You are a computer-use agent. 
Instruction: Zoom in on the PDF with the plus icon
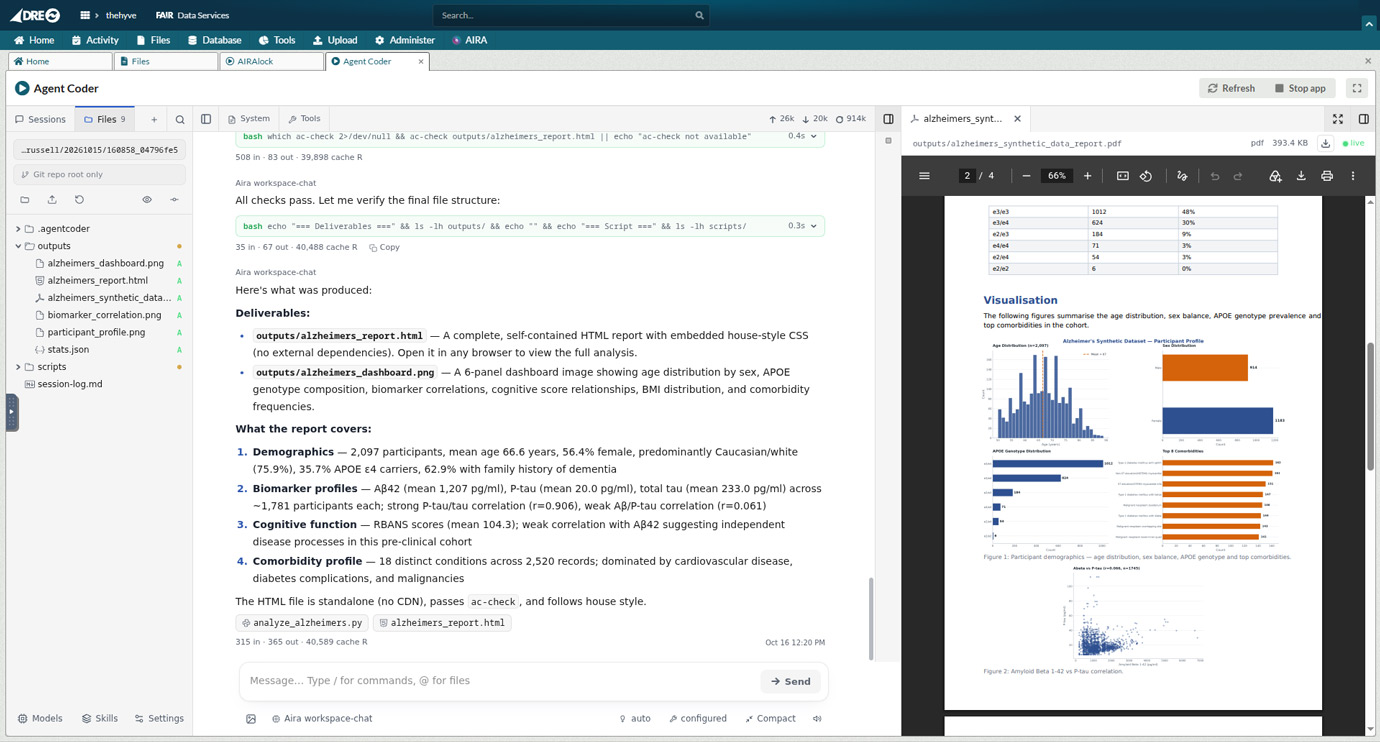click(1088, 176)
